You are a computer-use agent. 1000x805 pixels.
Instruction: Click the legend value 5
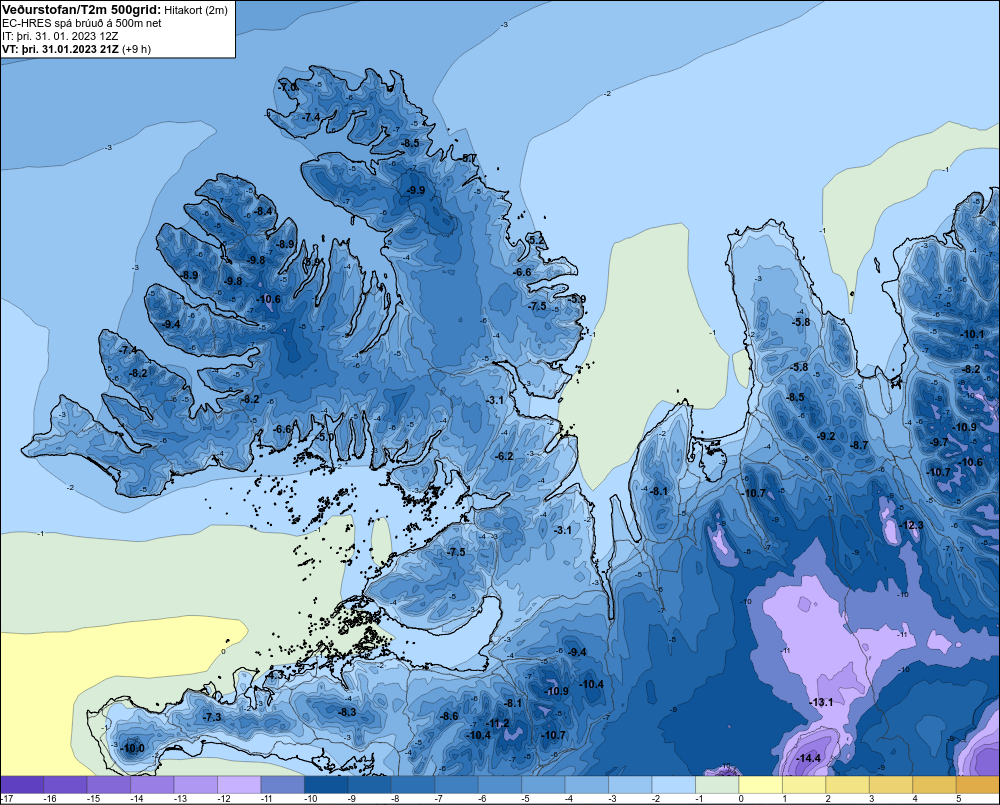(x=958, y=799)
